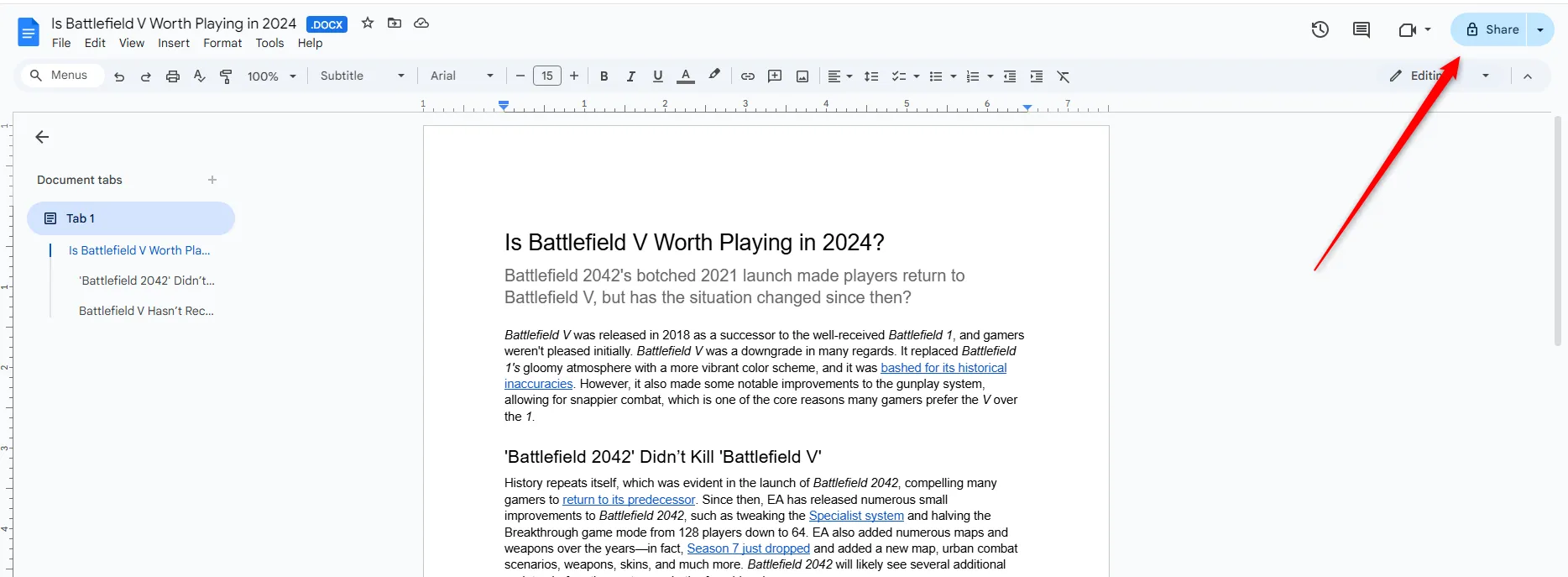
Task: Decrease the indent
Action: point(1010,76)
